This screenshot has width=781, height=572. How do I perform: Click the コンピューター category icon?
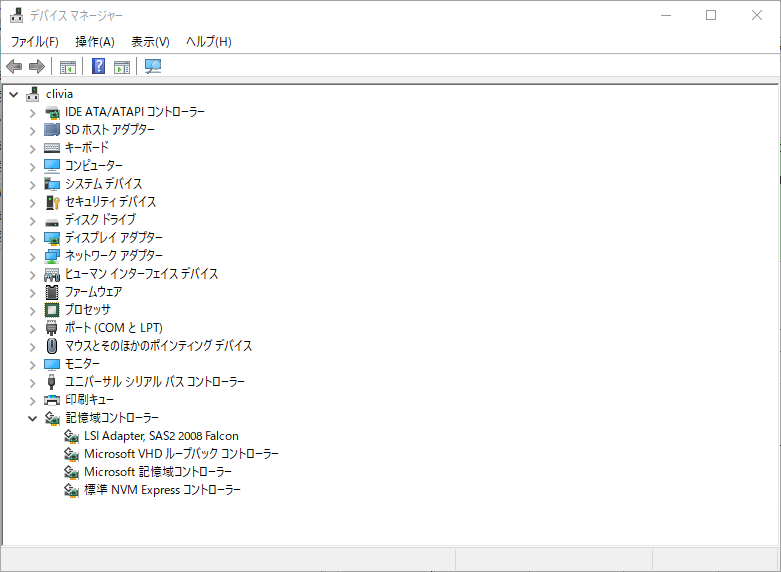(x=52, y=165)
